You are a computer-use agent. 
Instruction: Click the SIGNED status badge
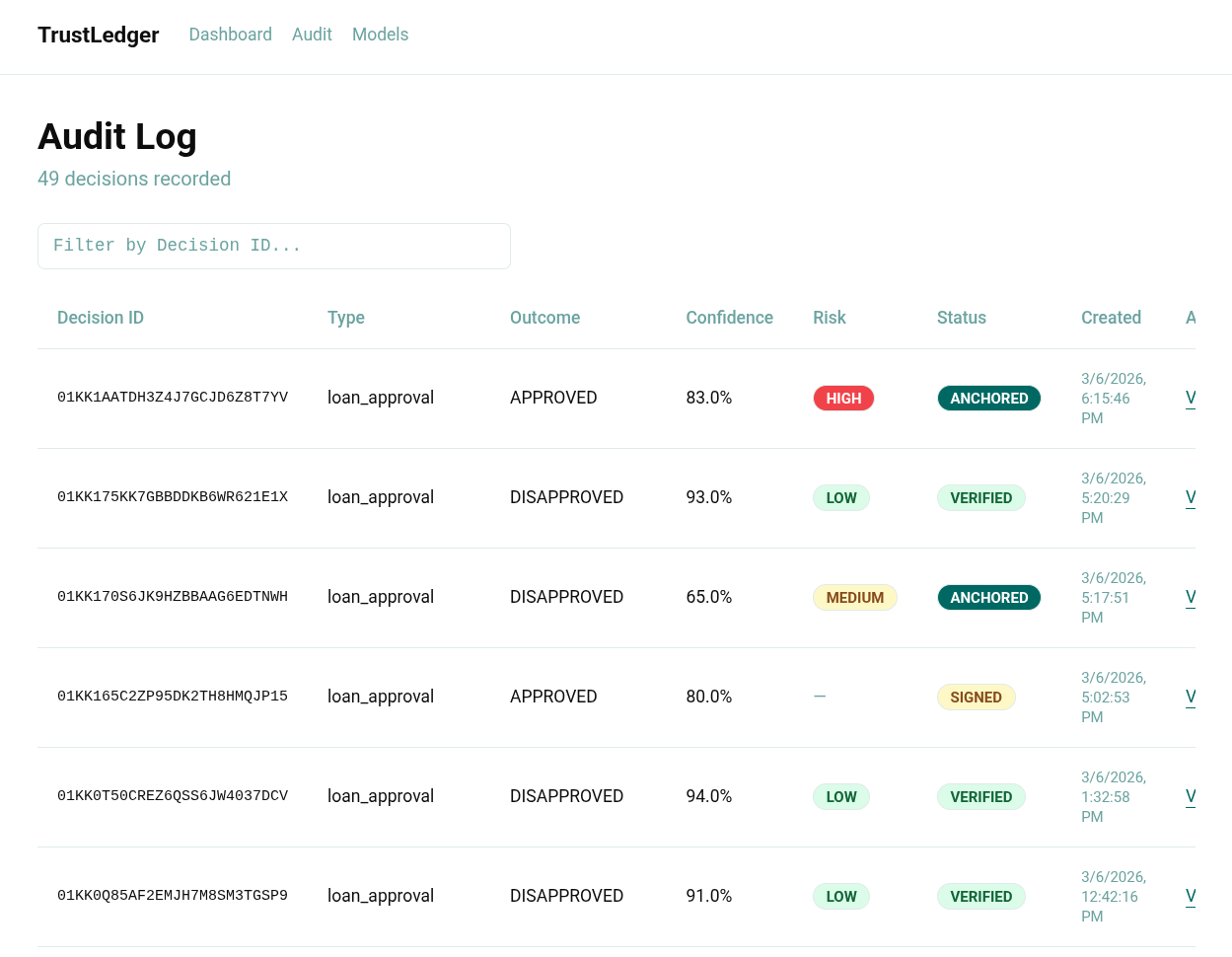pyautogui.click(x=976, y=698)
